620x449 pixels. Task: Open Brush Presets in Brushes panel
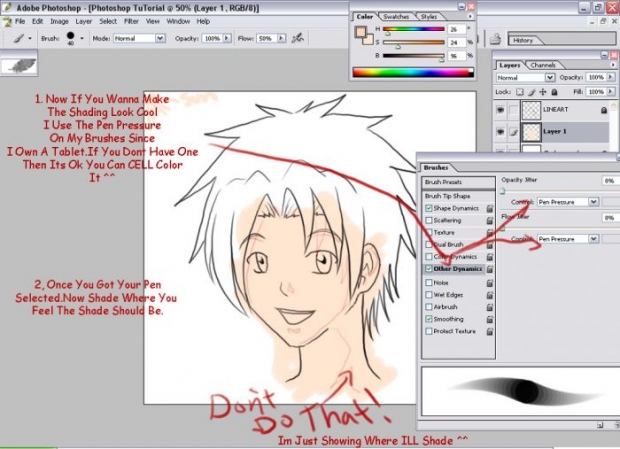point(458,182)
